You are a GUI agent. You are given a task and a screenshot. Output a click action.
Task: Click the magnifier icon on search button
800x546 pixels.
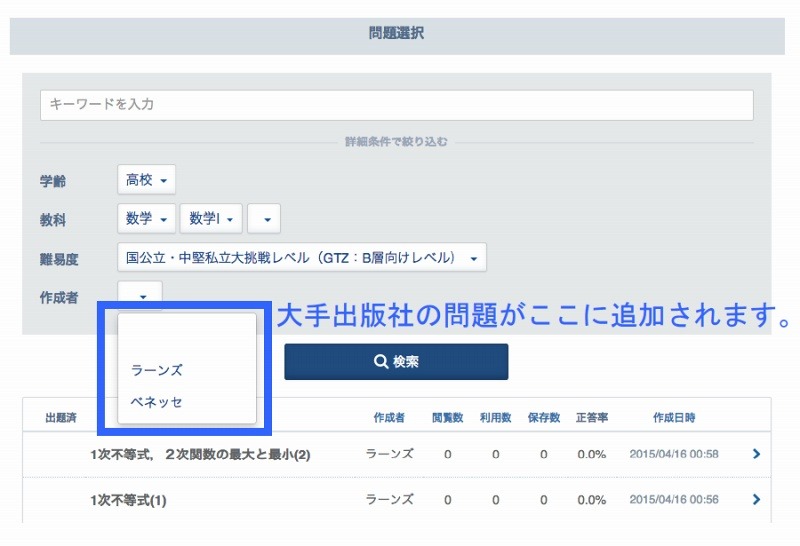pyautogui.click(x=381, y=362)
